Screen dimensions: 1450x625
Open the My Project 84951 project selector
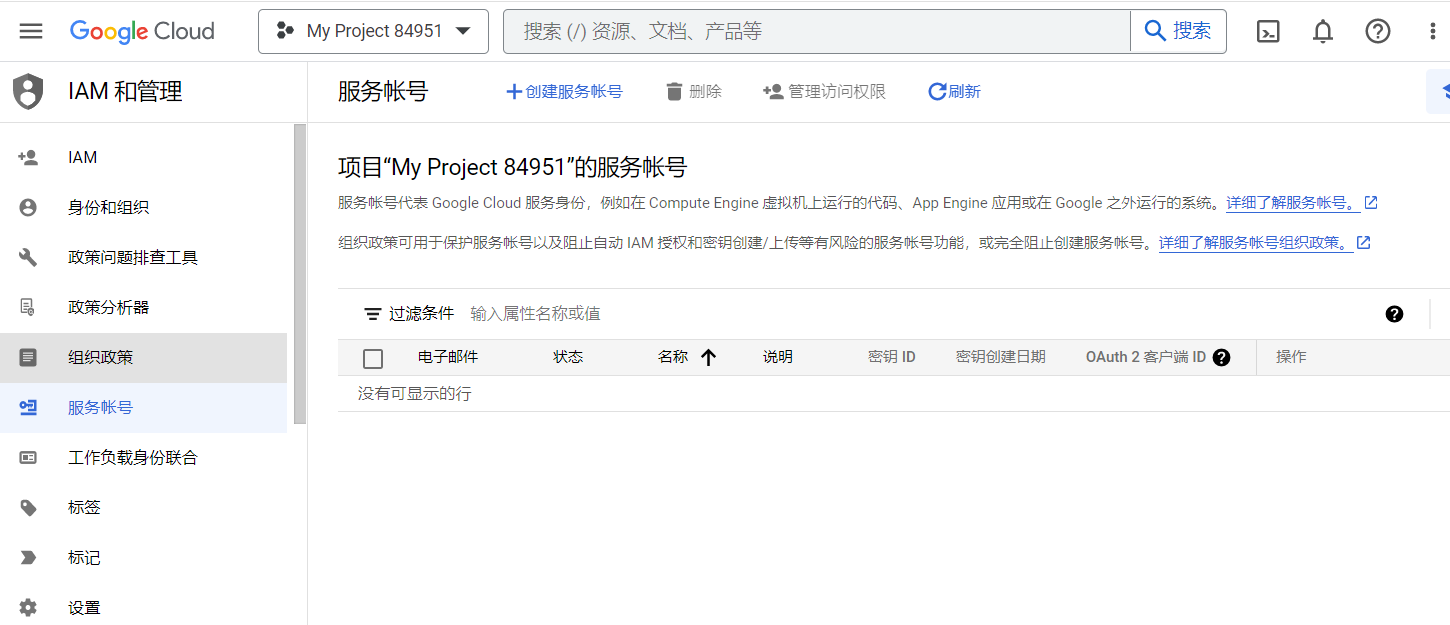[373, 31]
